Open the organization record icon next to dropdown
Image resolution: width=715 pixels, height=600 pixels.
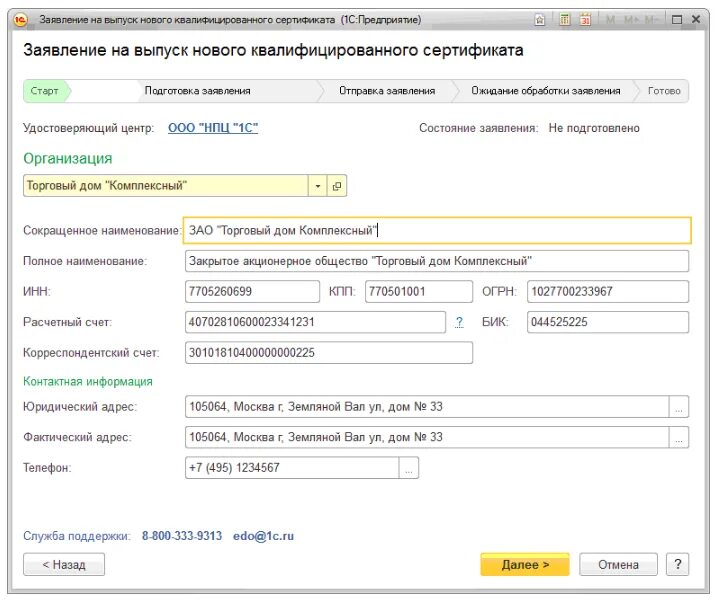point(337,186)
